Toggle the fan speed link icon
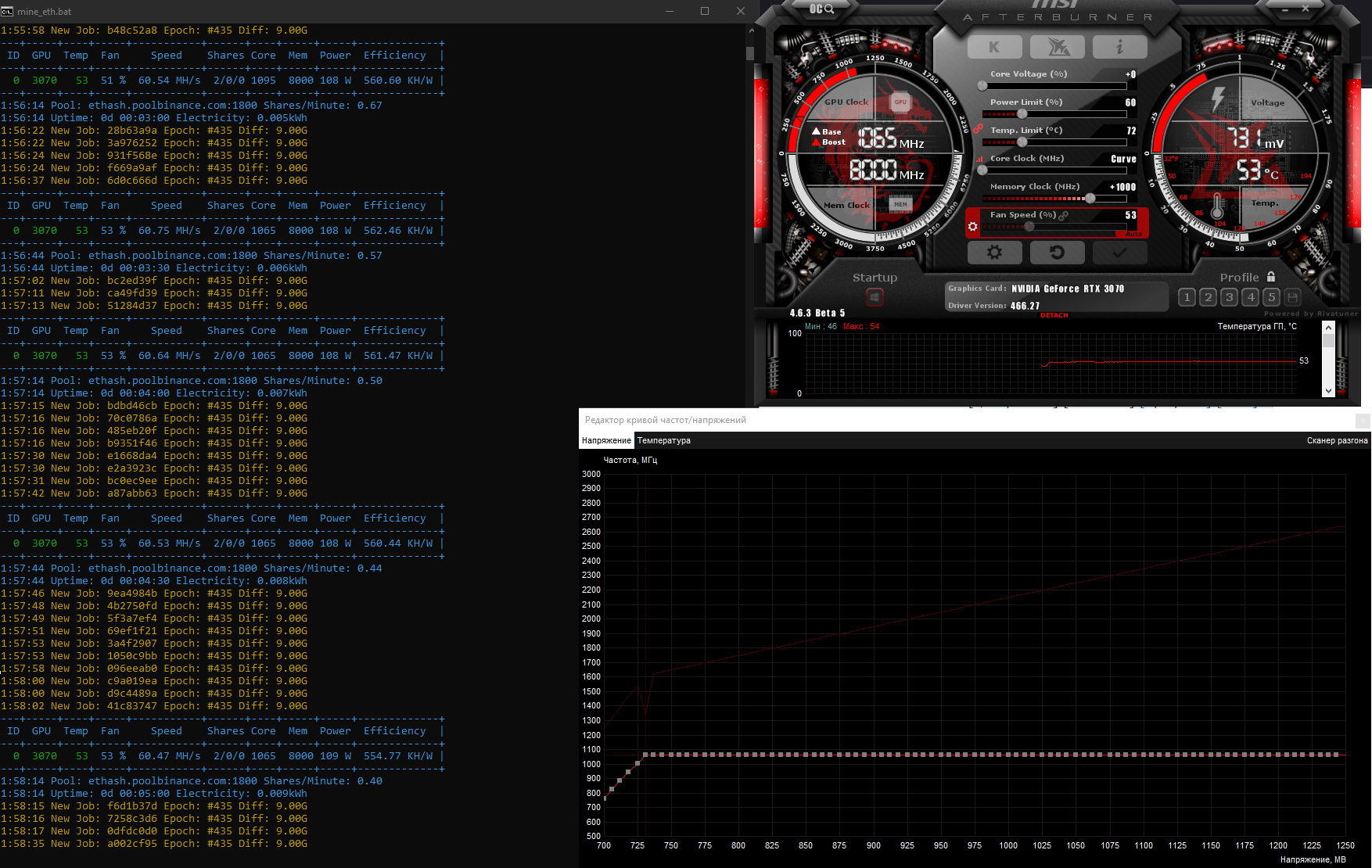Viewport: 1372px width, 868px height. [1064, 215]
